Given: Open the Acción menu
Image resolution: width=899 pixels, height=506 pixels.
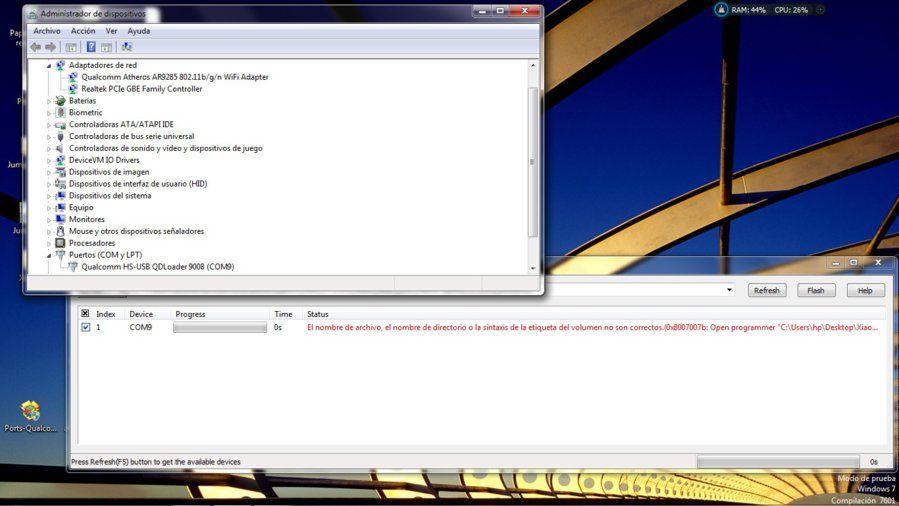Looking at the screenshot, I should 83,31.
